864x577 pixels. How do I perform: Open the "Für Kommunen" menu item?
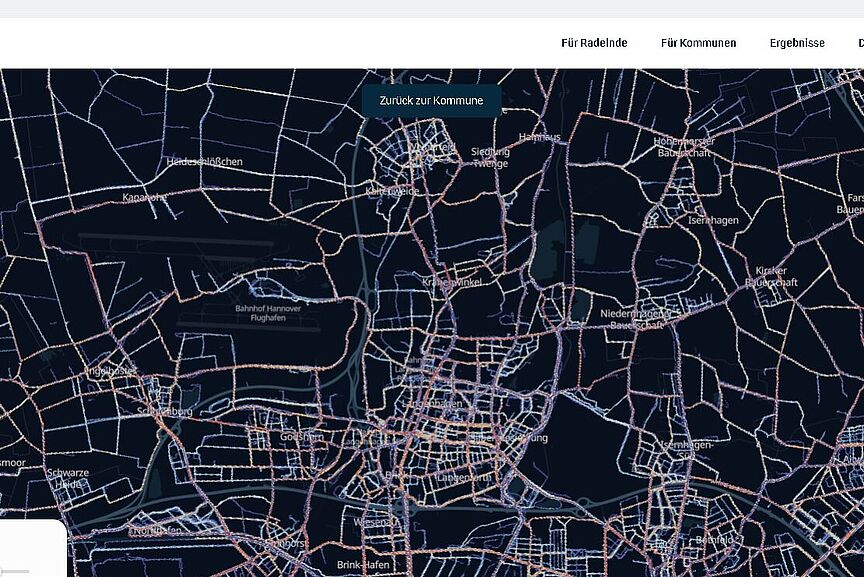click(x=698, y=43)
